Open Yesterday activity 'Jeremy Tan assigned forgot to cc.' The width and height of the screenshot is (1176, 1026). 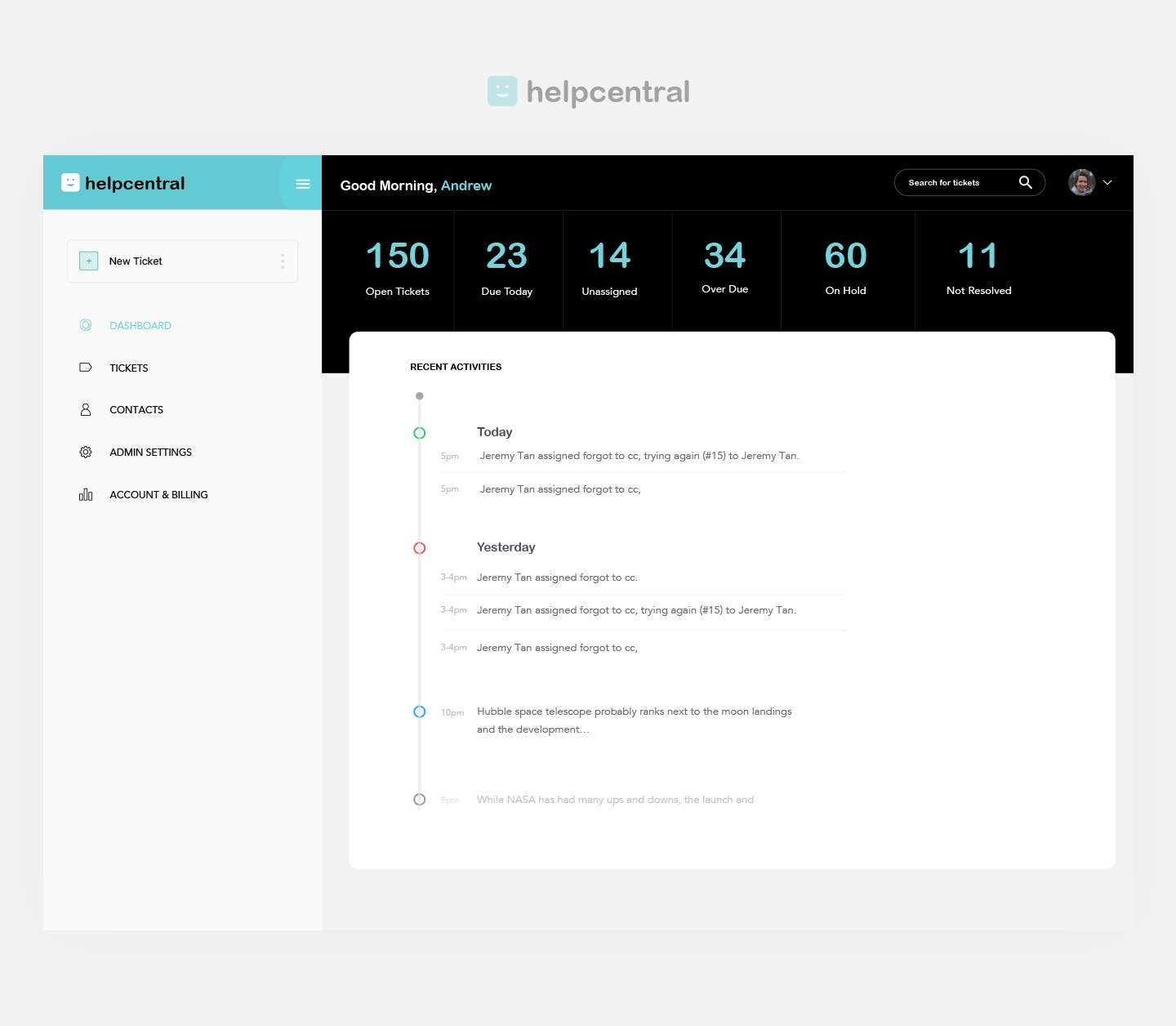click(557, 578)
